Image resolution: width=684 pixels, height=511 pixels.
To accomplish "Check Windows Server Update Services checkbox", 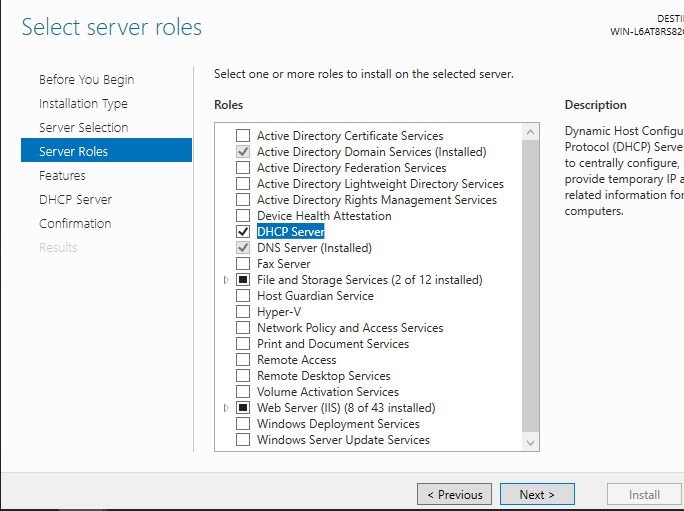I will (x=243, y=440).
